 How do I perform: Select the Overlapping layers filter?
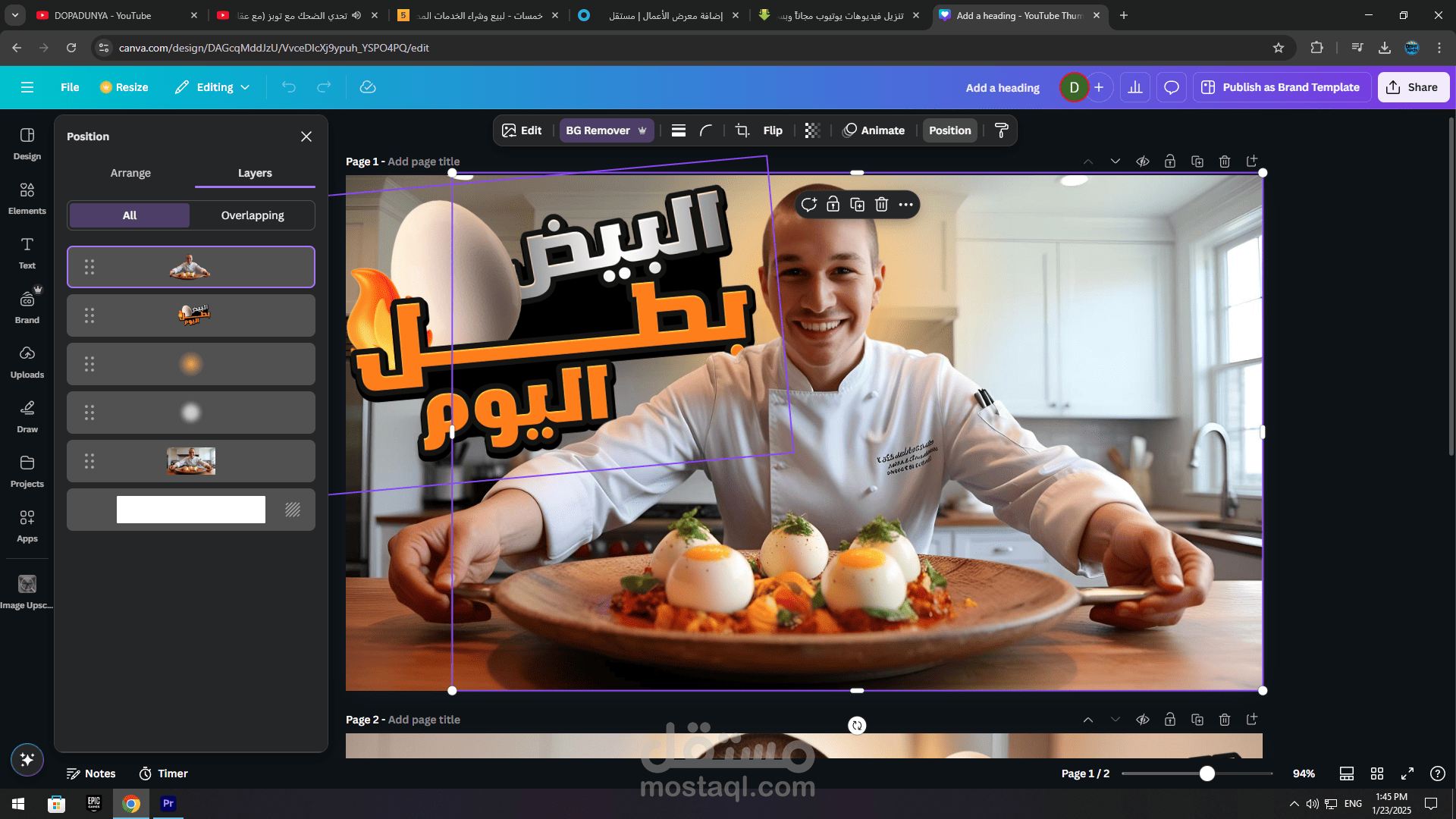pyautogui.click(x=253, y=215)
